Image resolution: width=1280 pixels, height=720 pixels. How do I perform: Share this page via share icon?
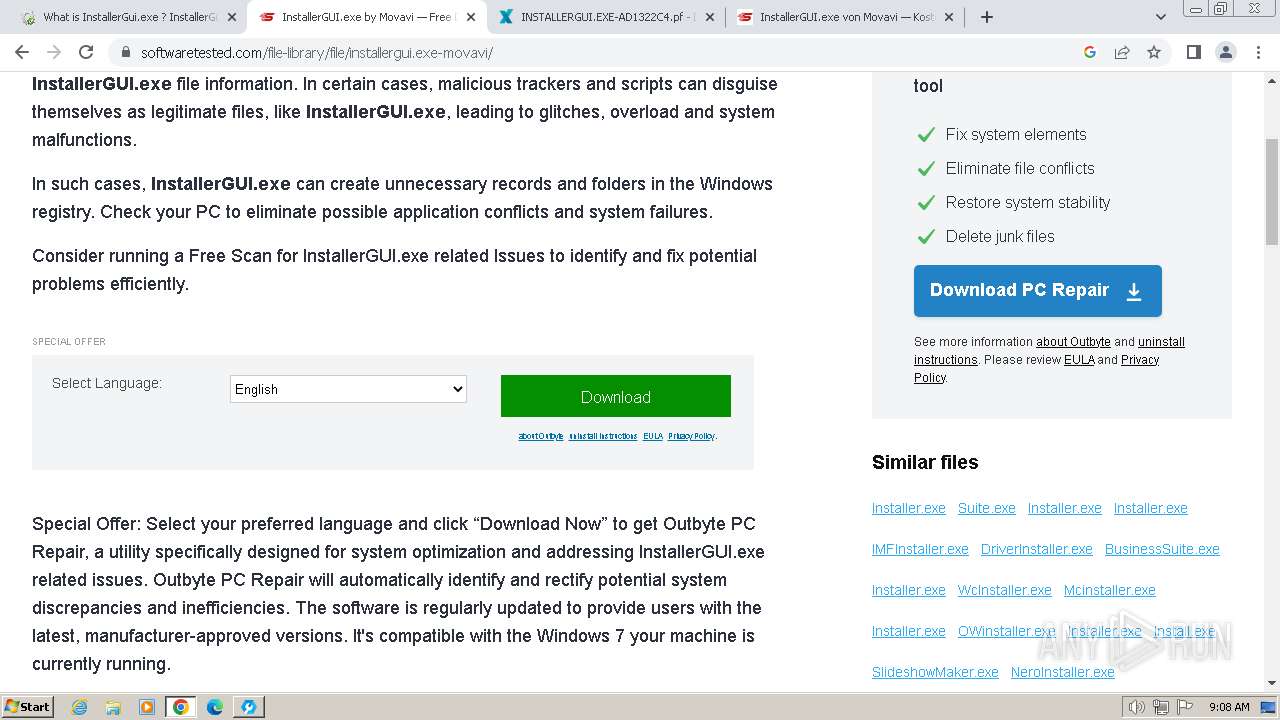[x=1122, y=52]
